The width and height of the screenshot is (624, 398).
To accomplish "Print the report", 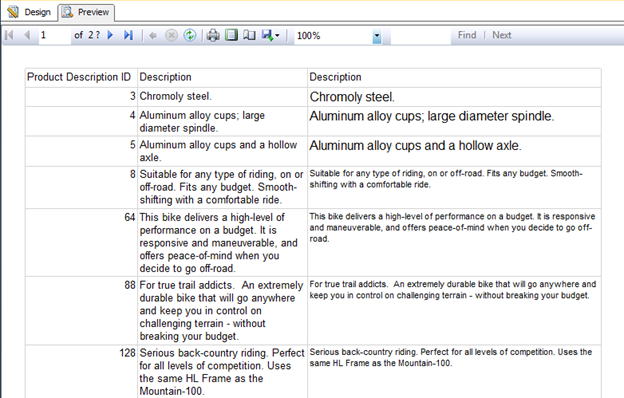I will (x=213, y=35).
